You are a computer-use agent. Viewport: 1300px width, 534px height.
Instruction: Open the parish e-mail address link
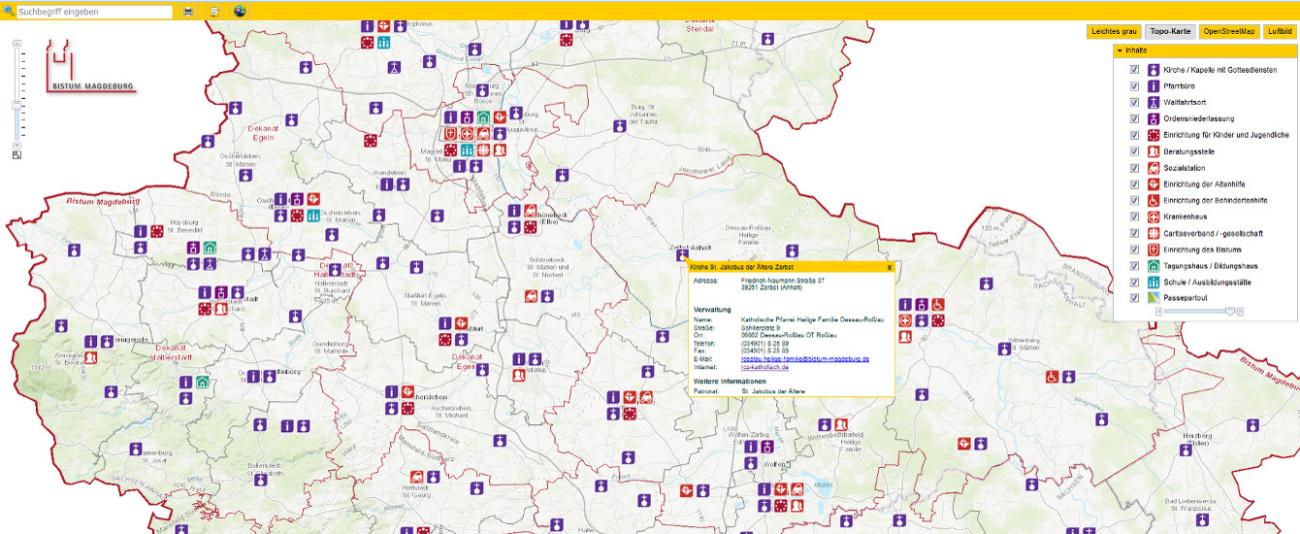(805, 358)
